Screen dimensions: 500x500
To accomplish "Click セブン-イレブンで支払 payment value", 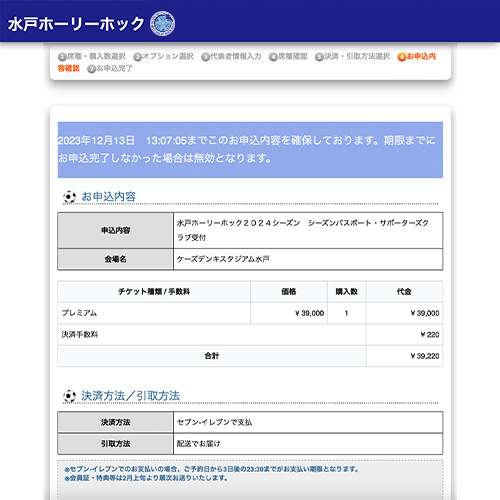I will coord(214,422).
